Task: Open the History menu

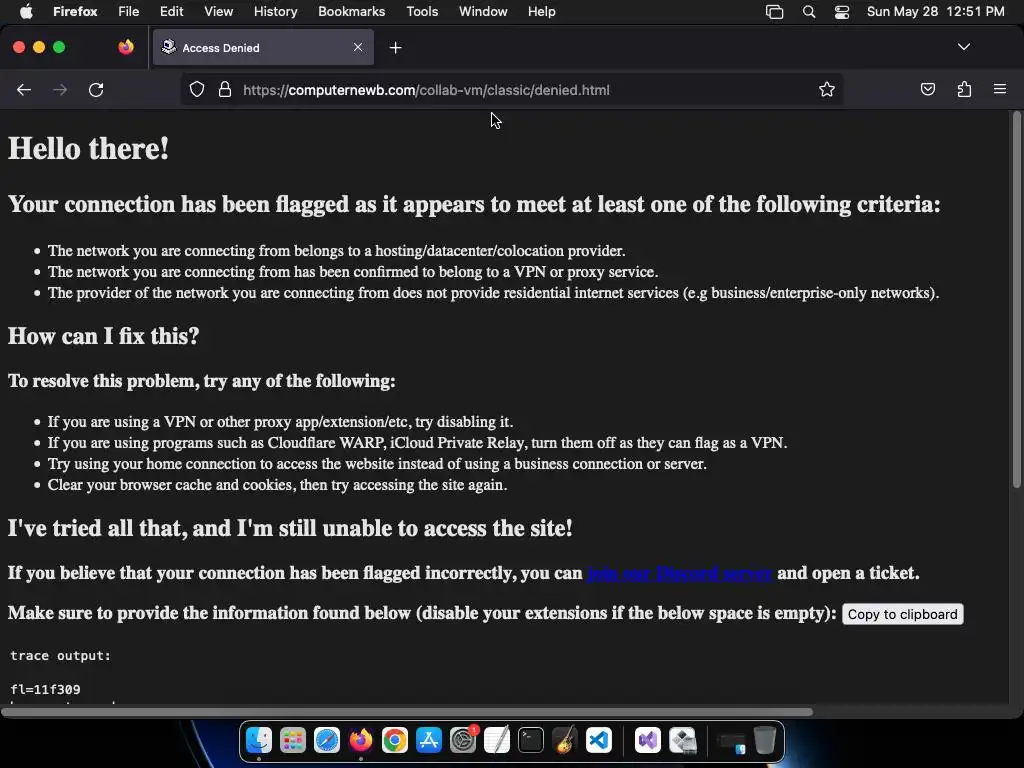Action: click(276, 11)
